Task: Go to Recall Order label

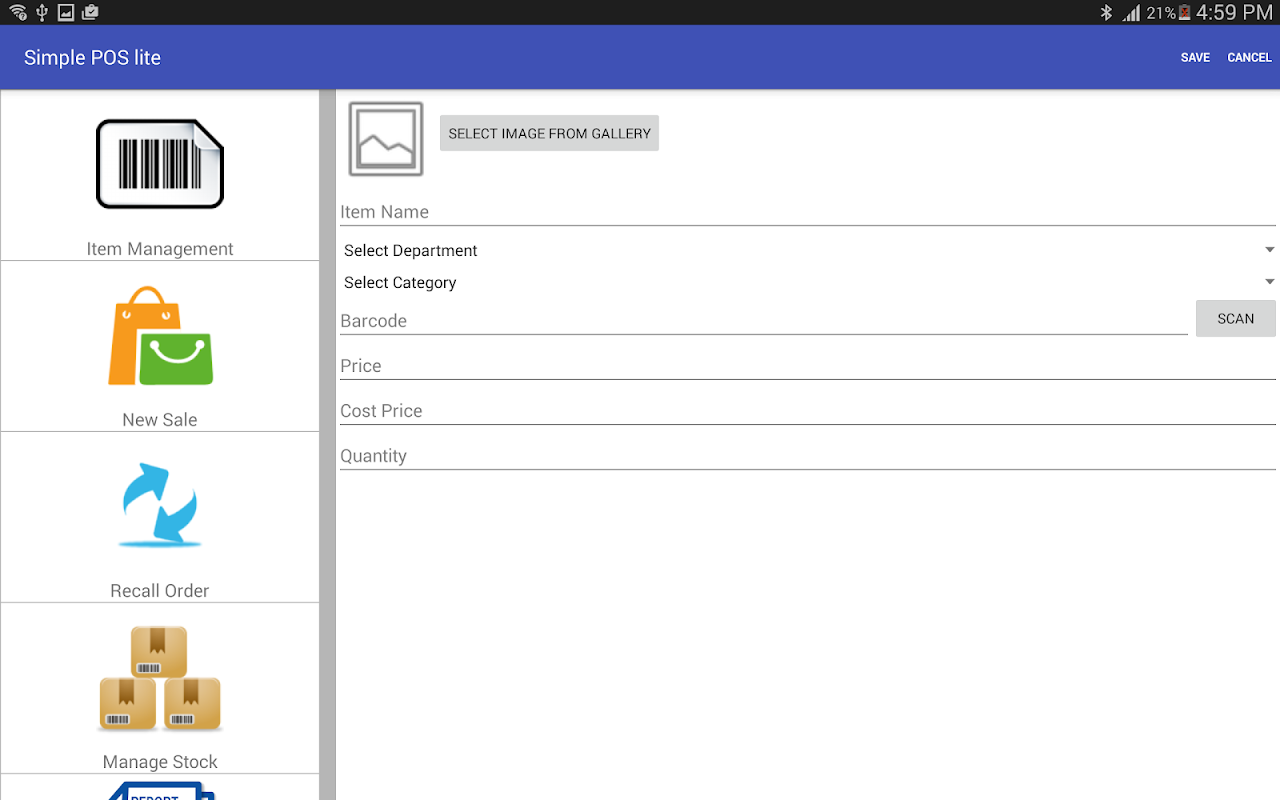Action: click(x=160, y=591)
